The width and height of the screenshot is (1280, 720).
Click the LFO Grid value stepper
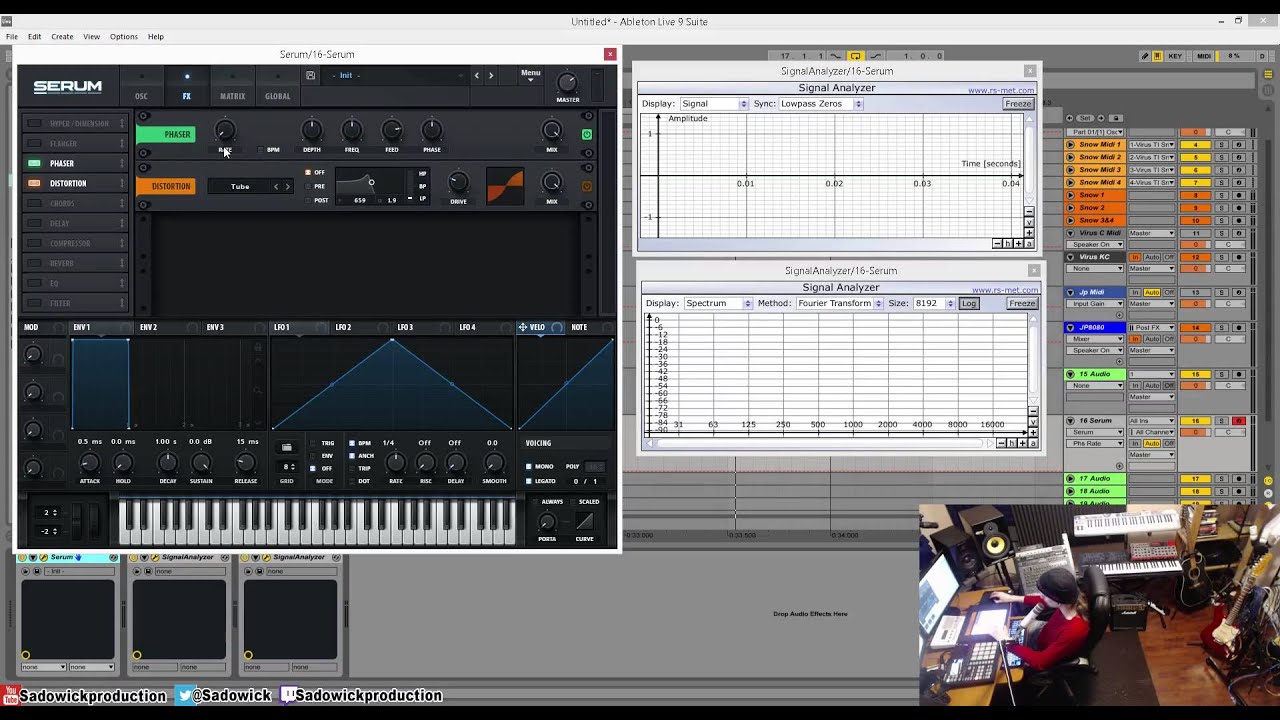point(289,467)
